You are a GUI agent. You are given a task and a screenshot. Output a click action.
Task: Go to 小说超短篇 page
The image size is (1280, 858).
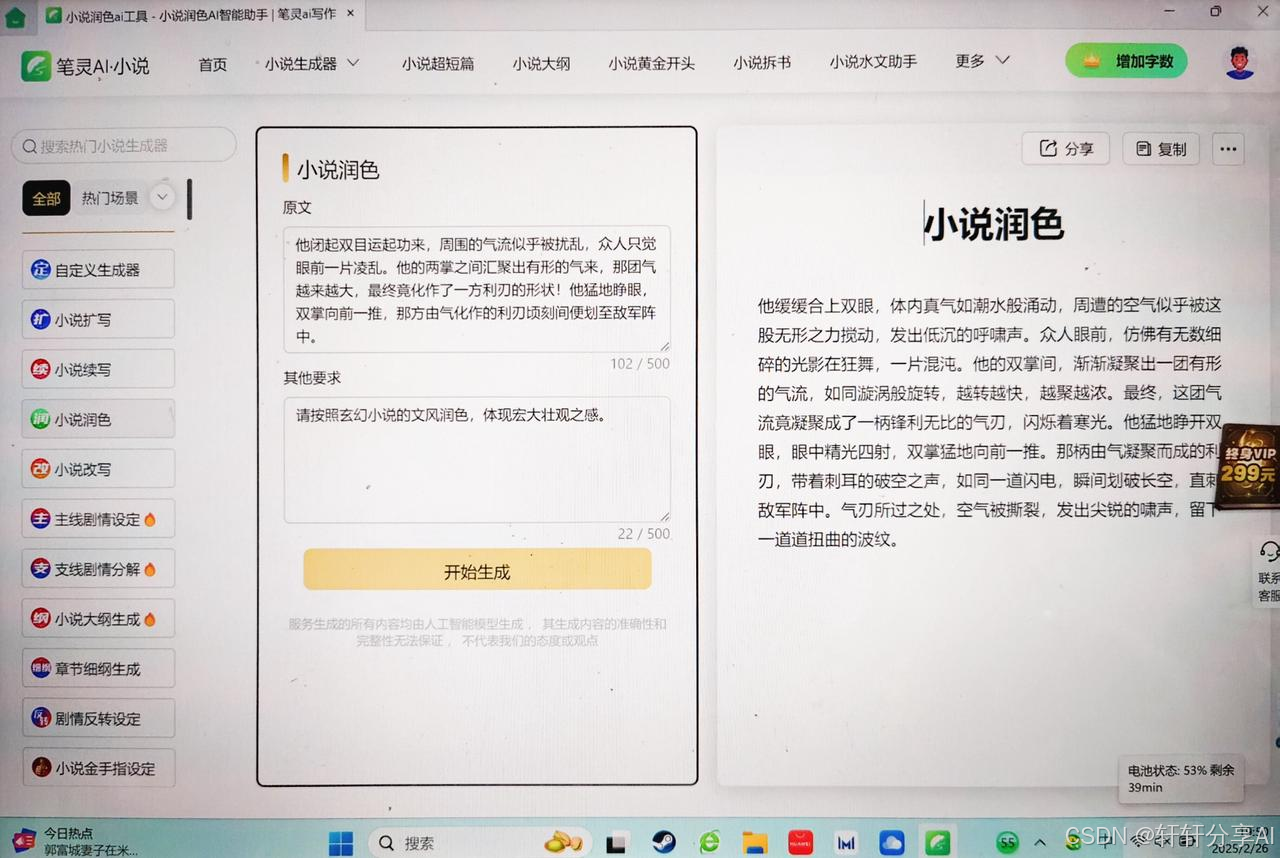point(438,63)
